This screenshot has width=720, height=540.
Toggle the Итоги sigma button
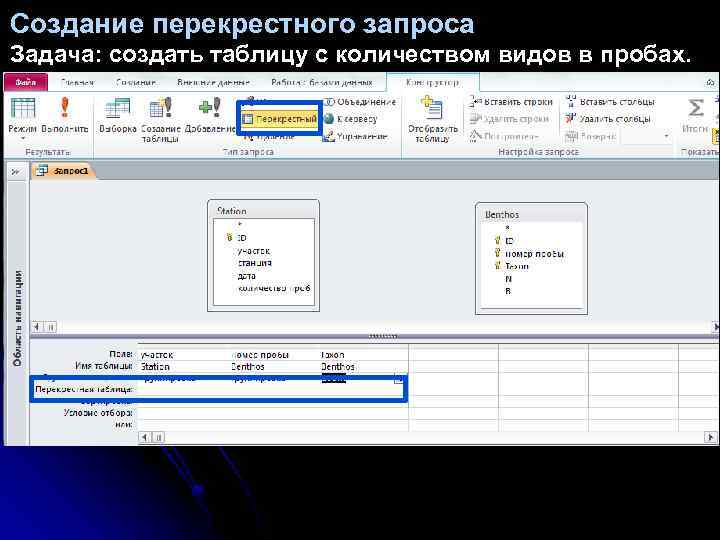click(x=695, y=115)
